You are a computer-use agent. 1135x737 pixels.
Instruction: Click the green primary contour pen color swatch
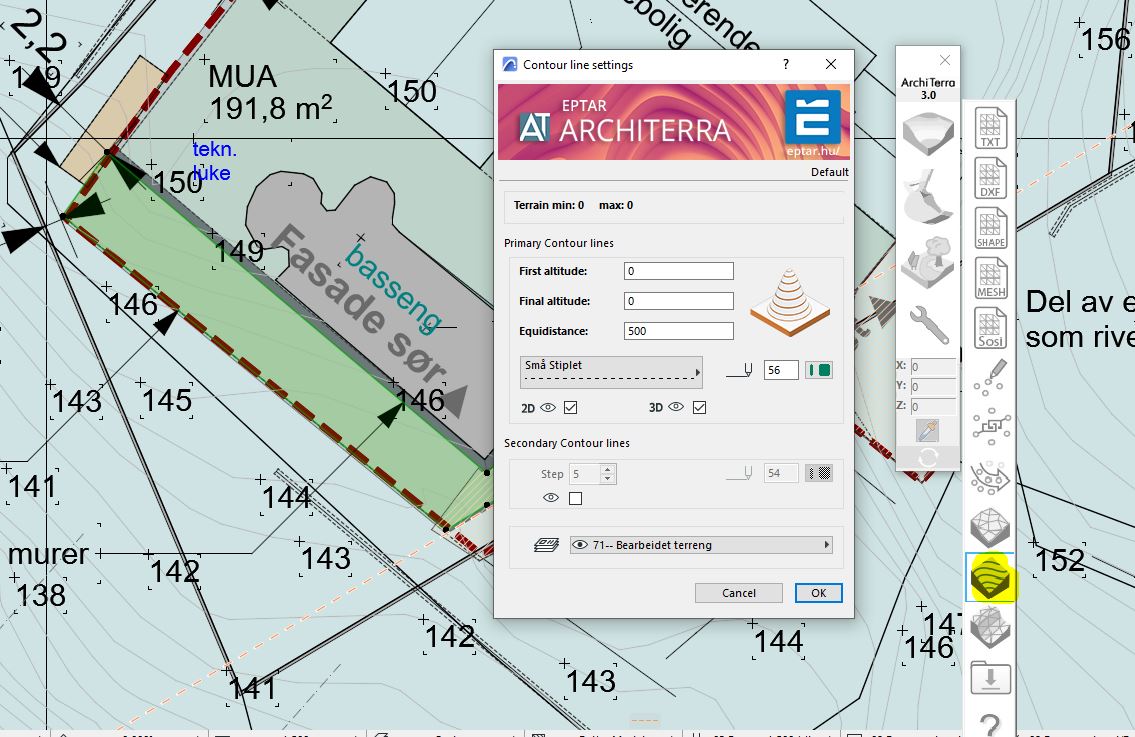(819, 370)
